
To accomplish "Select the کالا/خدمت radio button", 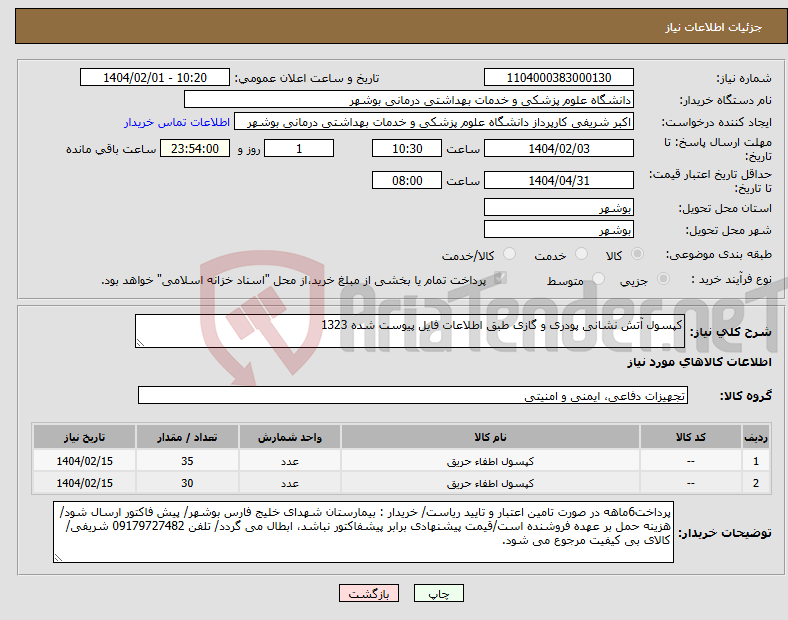I will pyautogui.click(x=510, y=254).
